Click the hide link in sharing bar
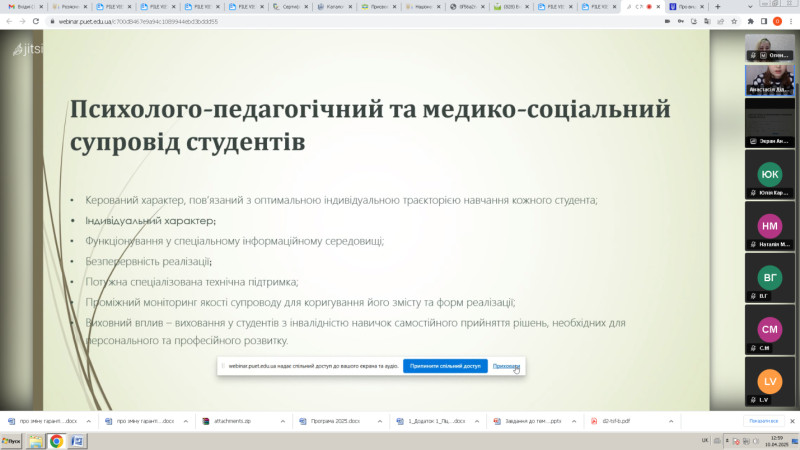The image size is (800, 450). click(x=506, y=367)
